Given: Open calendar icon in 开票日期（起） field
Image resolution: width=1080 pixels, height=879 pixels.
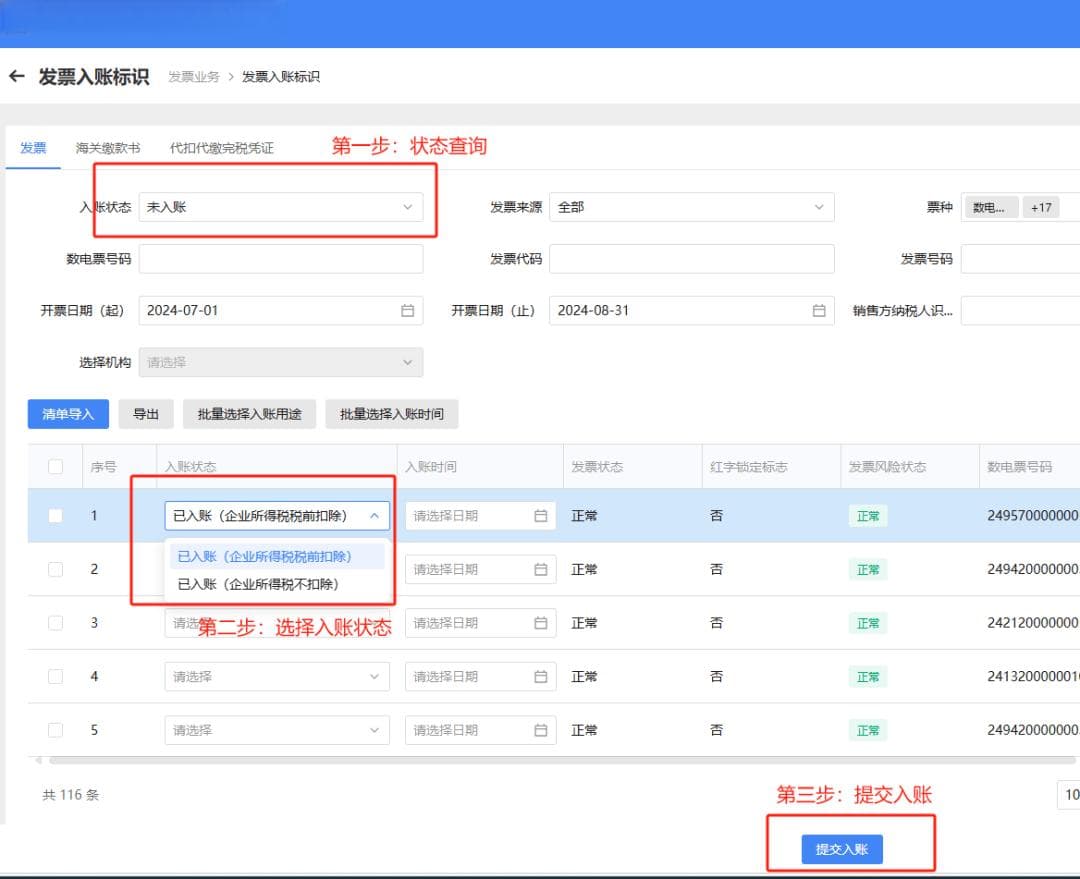Looking at the screenshot, I should pos(407,311).
